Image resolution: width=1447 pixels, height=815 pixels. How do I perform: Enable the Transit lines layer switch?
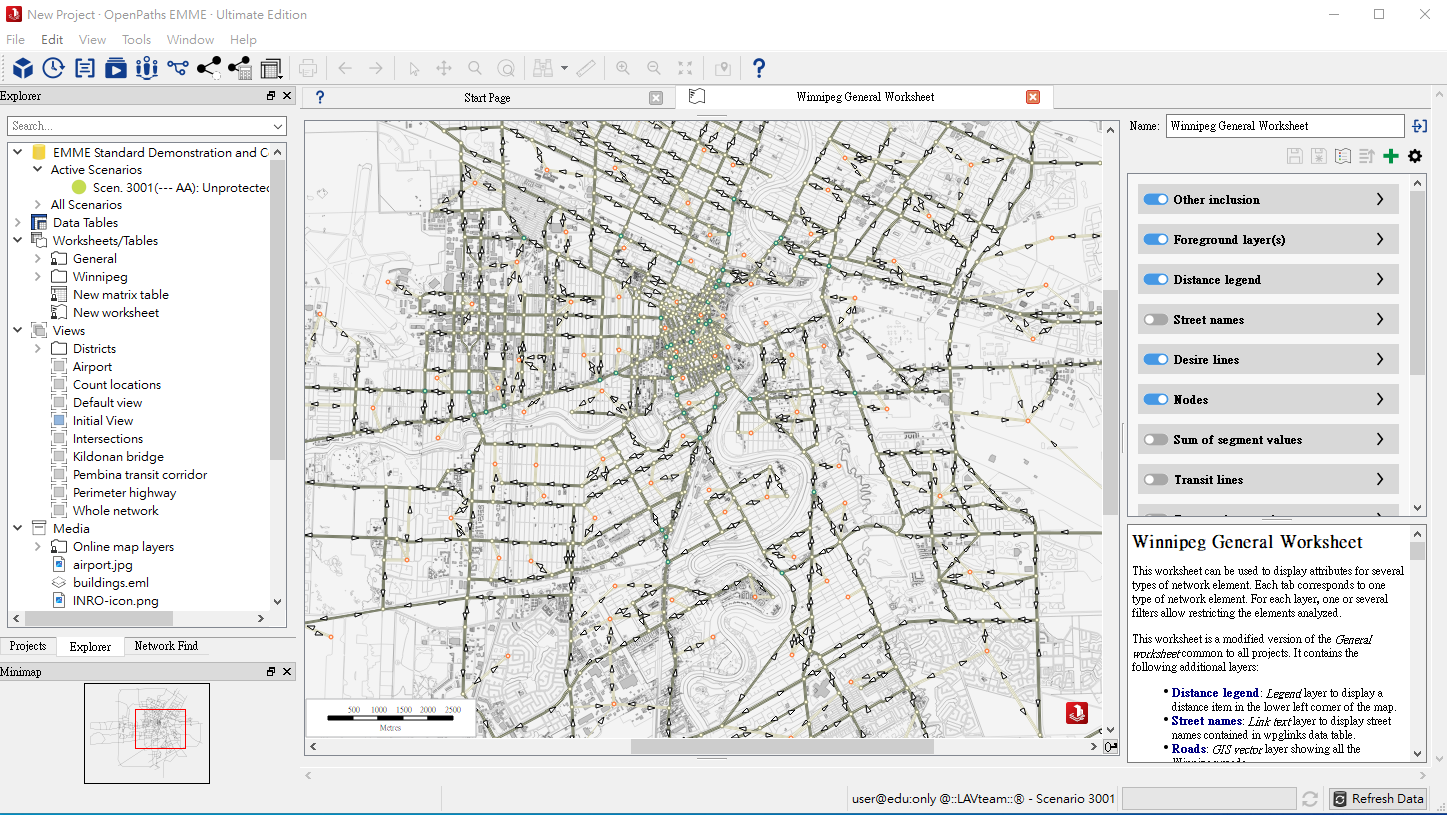[1156, 479]
